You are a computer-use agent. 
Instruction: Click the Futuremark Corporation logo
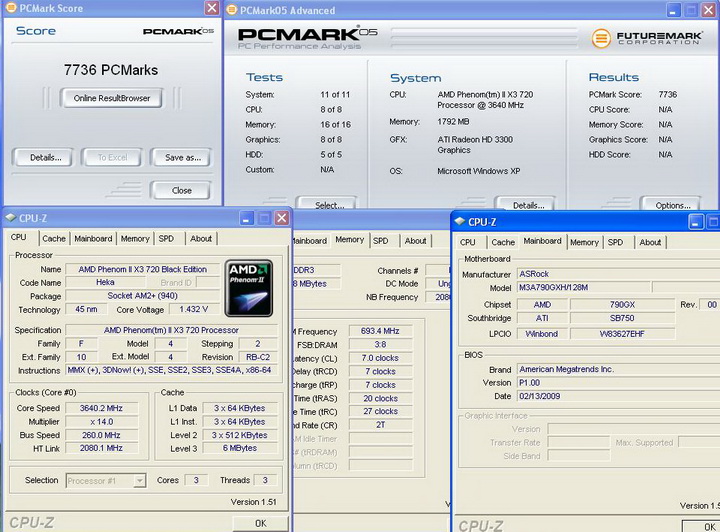[647, 38]
